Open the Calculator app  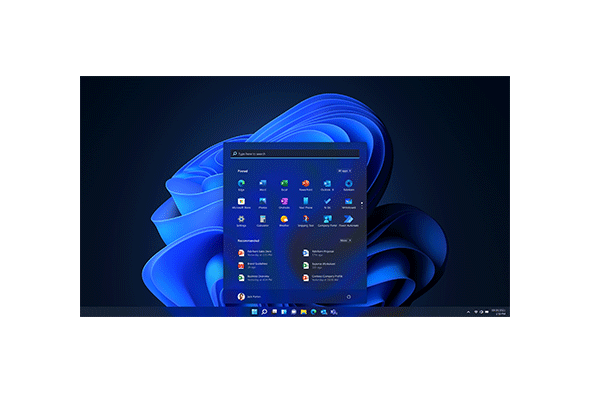click(x=262, y=221)
